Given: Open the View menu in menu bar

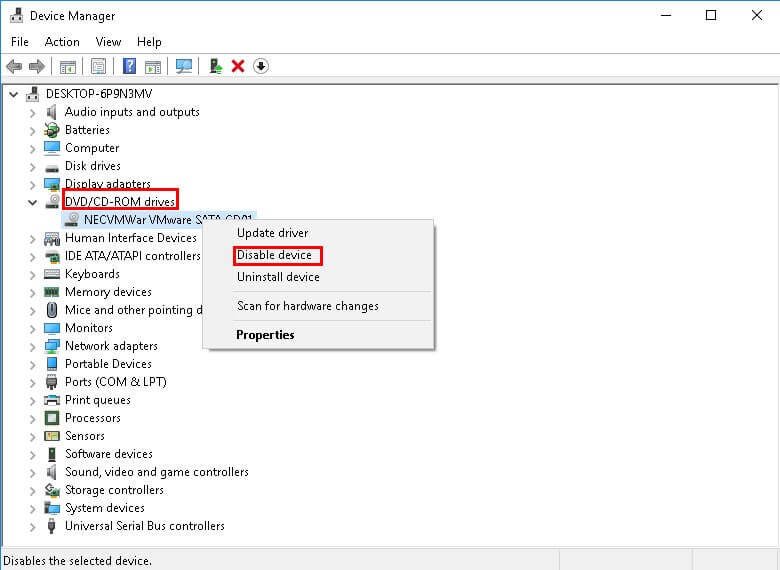Looking at the screenshot, I should click(x=108, y=42).
